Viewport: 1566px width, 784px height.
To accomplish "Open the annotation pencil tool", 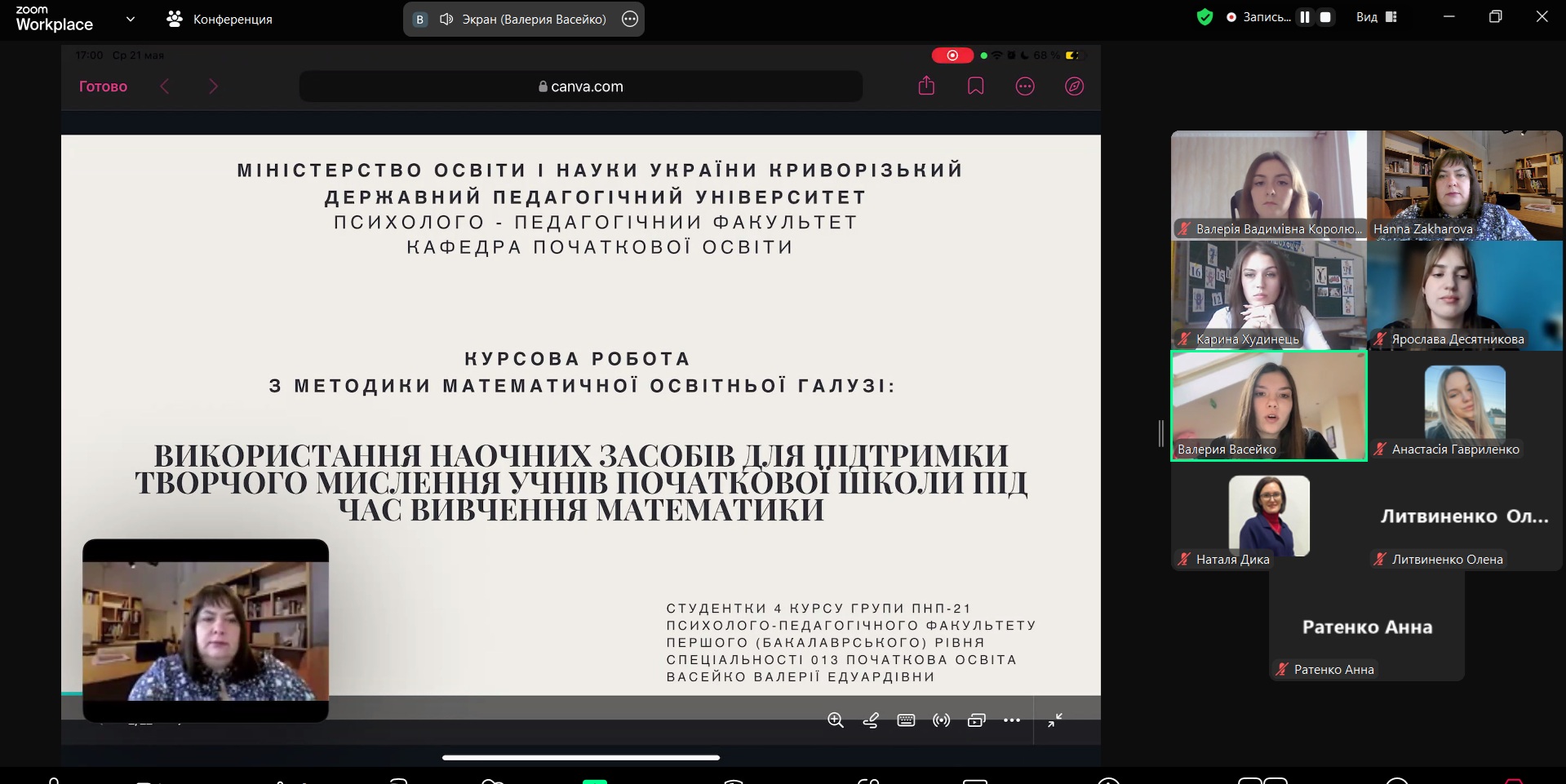I will pyautogui.click(x=871, y=720).
